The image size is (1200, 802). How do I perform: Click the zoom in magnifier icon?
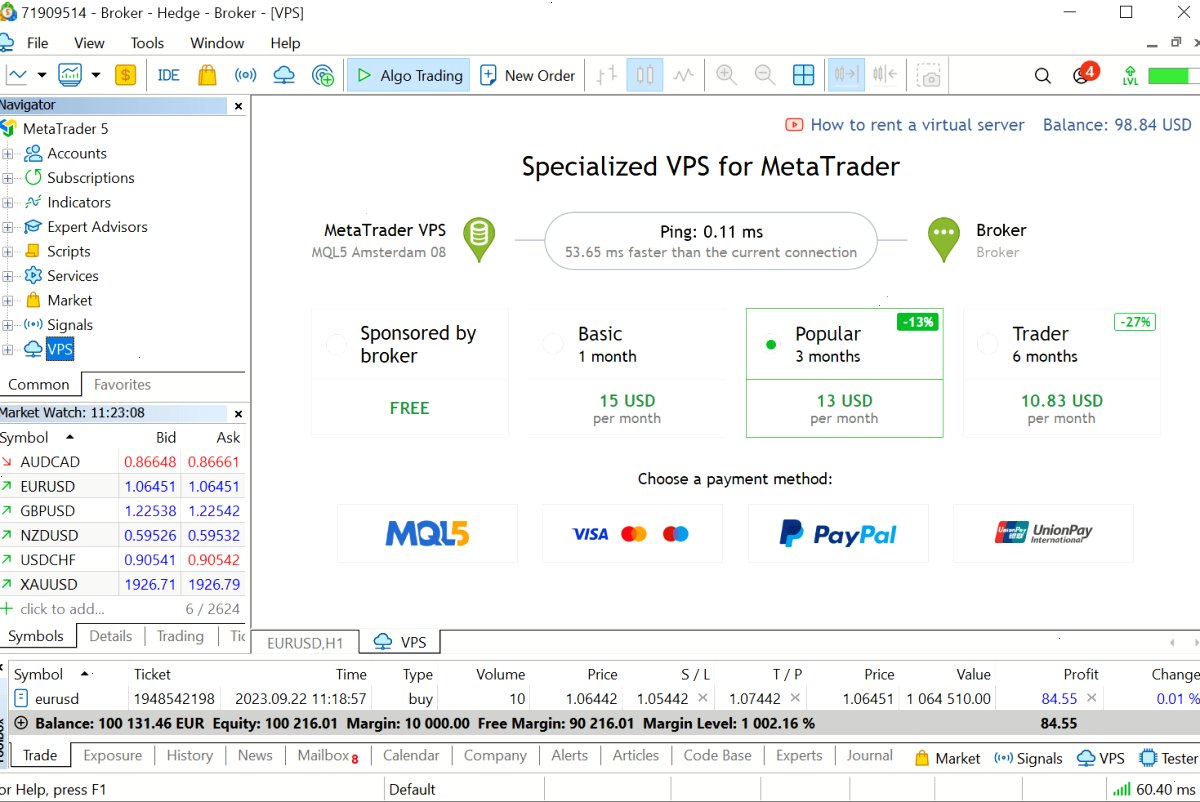(727, 75)
